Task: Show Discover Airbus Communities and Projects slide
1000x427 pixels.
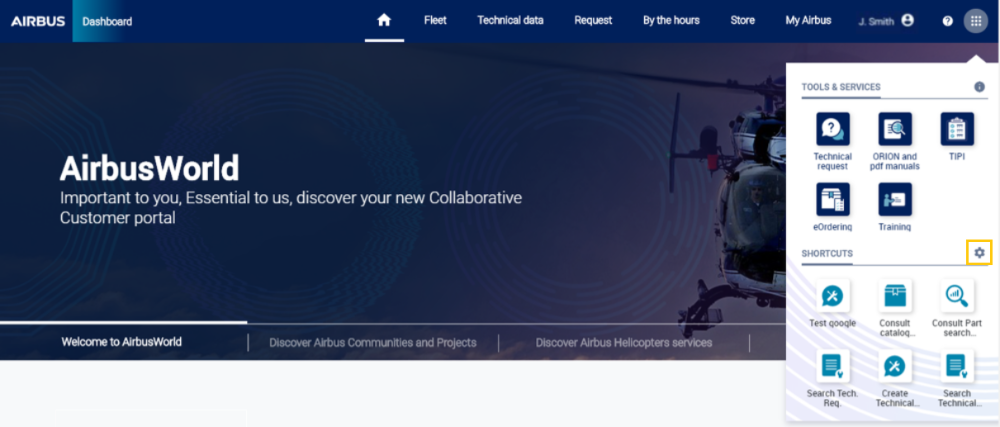Action: point(372,343)
